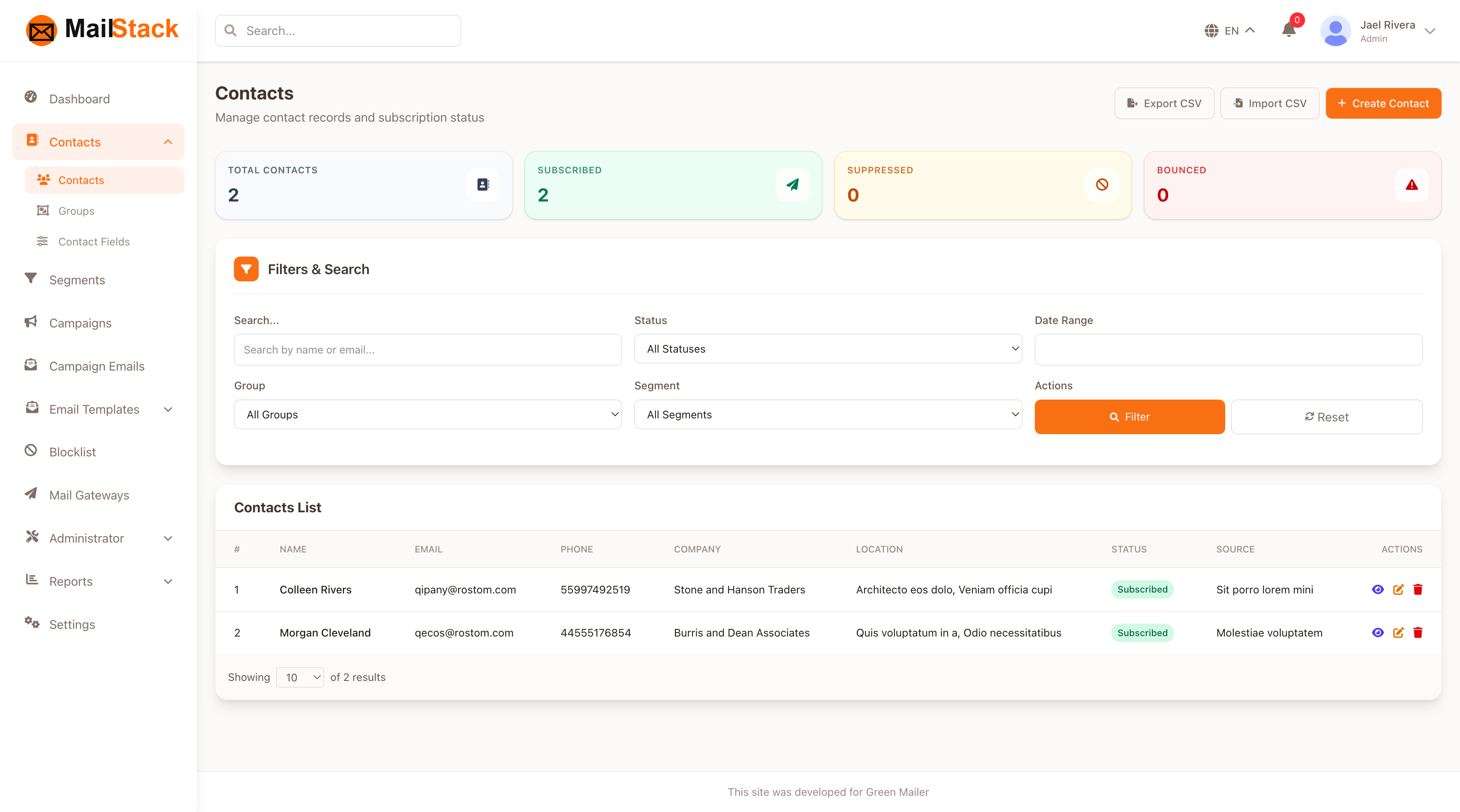The width and height of the screenshot is (1460, 812).
Task: Open the Settings page
Action: (98, 625)
